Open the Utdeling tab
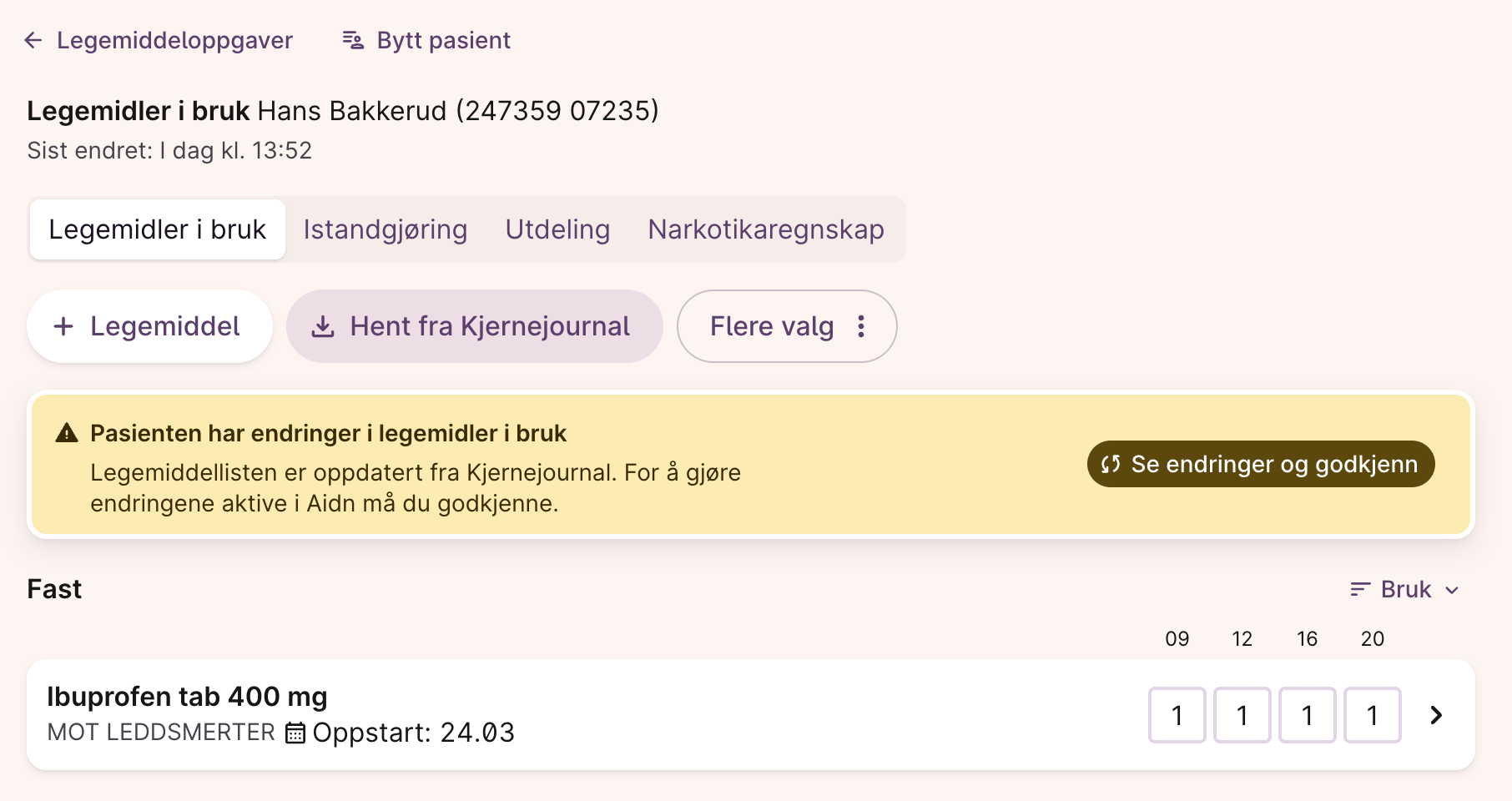This screenshot has width=1512, height=801. pos(557,229)
